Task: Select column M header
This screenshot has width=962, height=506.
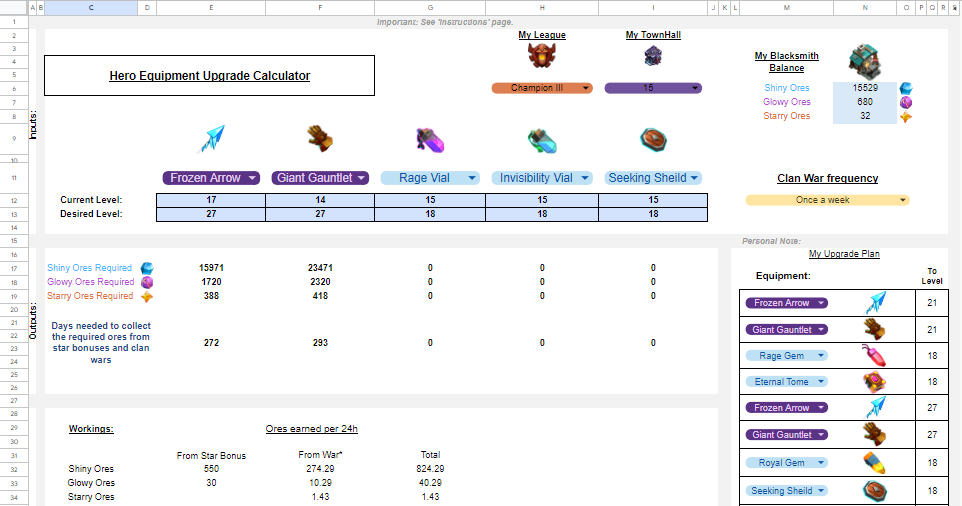Action: tap(787, 7)
